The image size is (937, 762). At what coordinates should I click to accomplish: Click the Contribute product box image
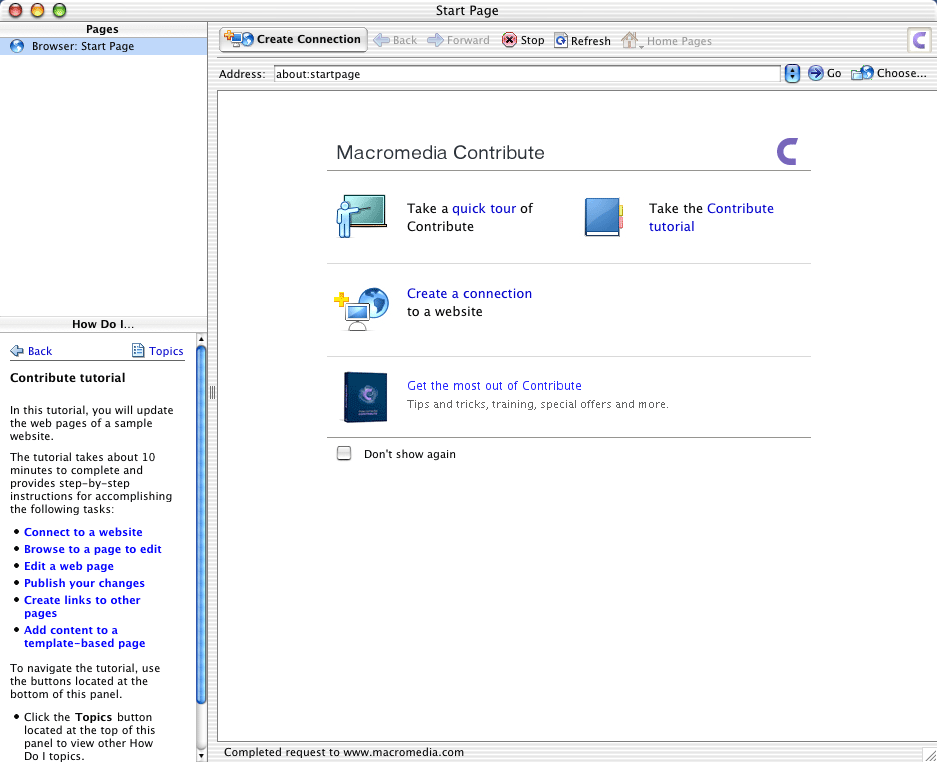(x=365, y=397)
